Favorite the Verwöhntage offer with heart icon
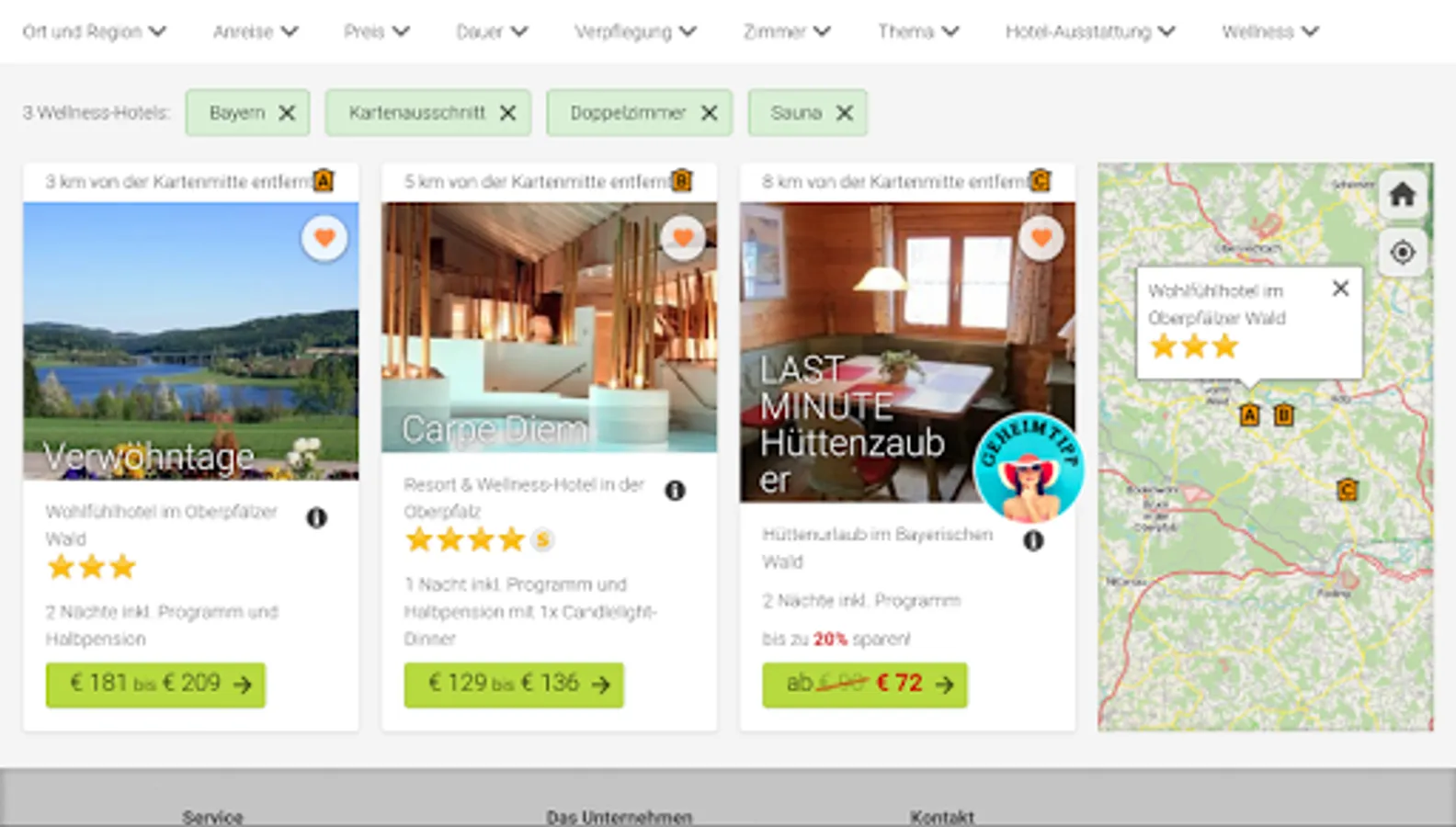Viewport: 1456px width, 827px height. tap(324, 239)
